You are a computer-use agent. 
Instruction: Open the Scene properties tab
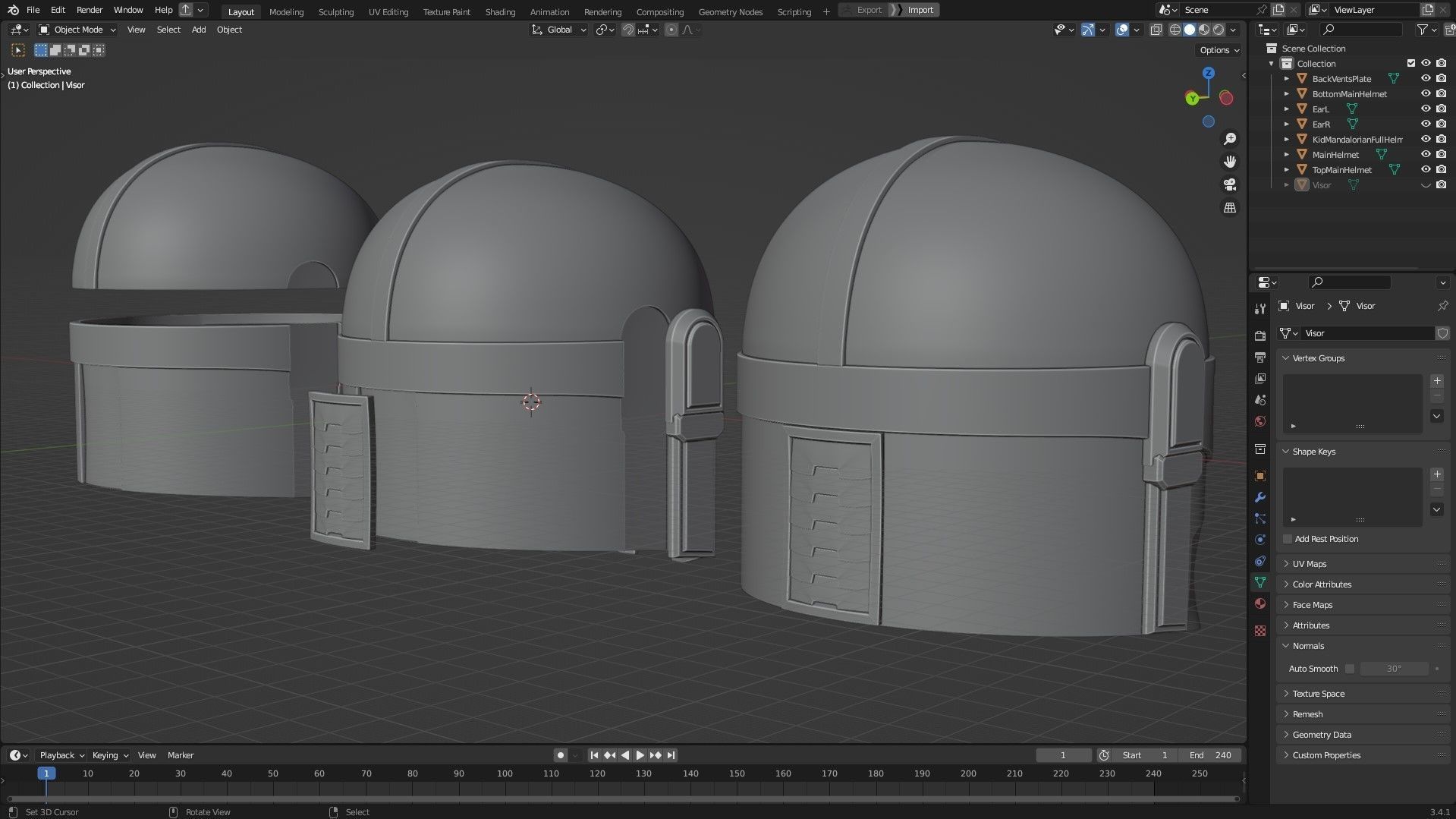click(1260, 399)
